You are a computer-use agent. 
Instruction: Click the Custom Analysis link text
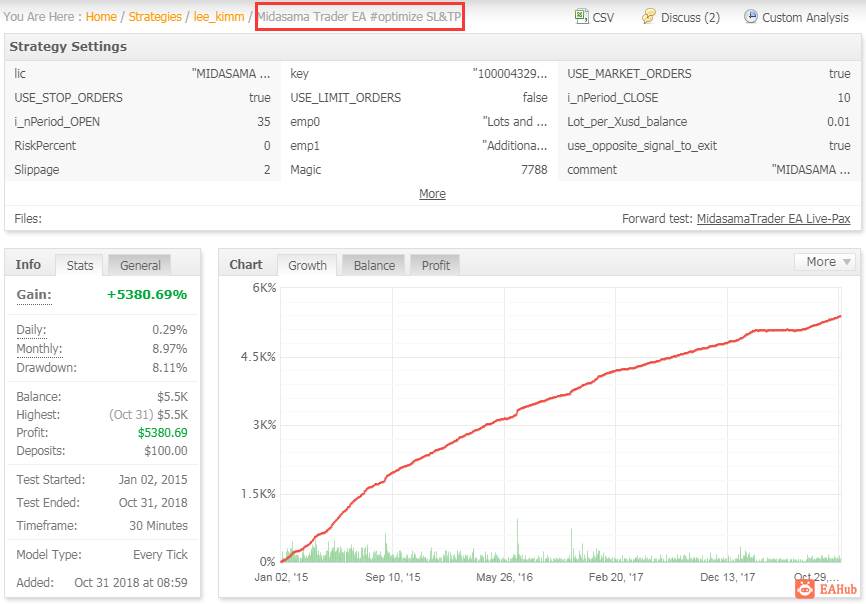click(x=805, y=18)
